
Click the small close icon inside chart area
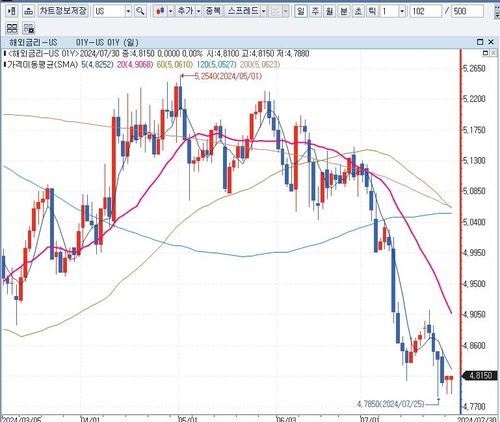tap(493, 53)
